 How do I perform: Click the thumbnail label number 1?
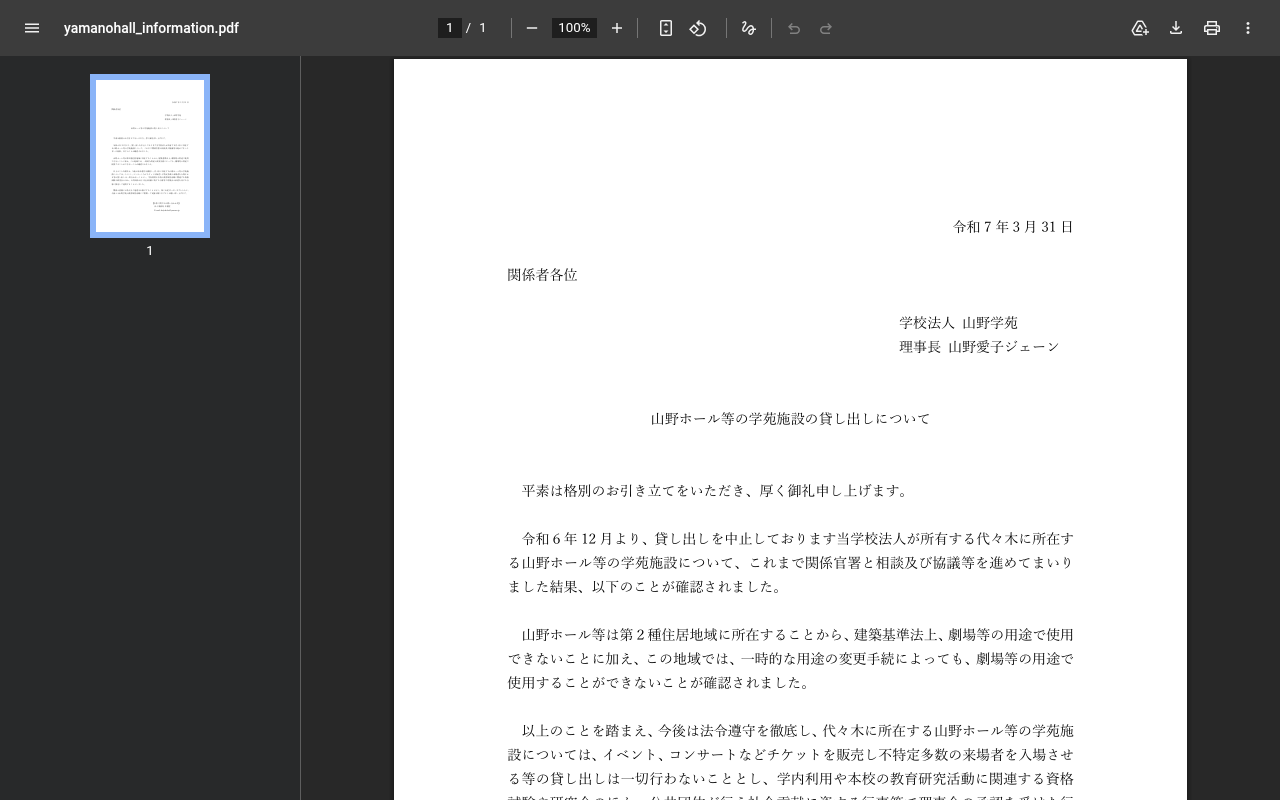click(x=150, y=251)
